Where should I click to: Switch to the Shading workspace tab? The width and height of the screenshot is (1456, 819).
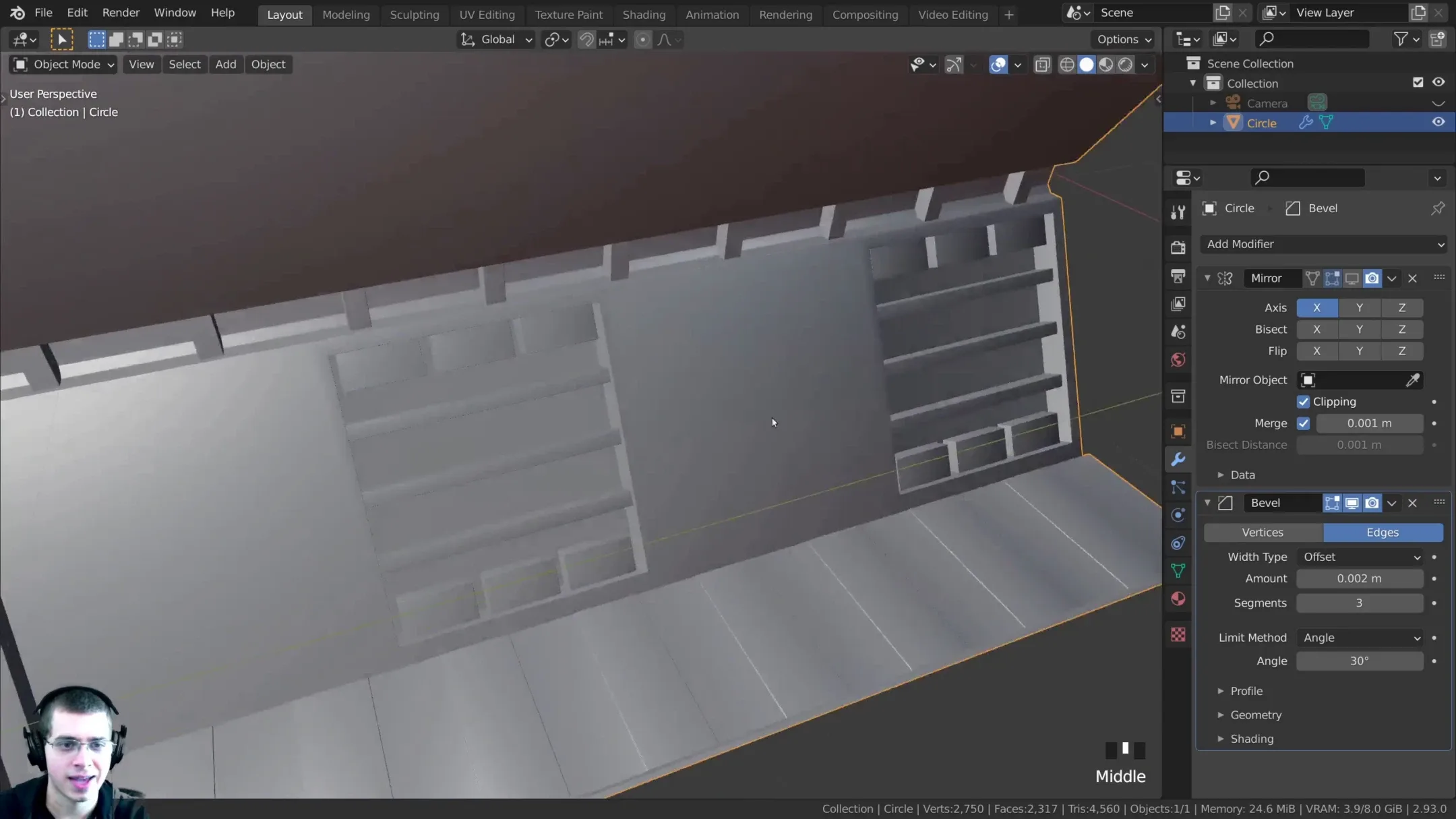pyautogui.click(x=643, y=14)
